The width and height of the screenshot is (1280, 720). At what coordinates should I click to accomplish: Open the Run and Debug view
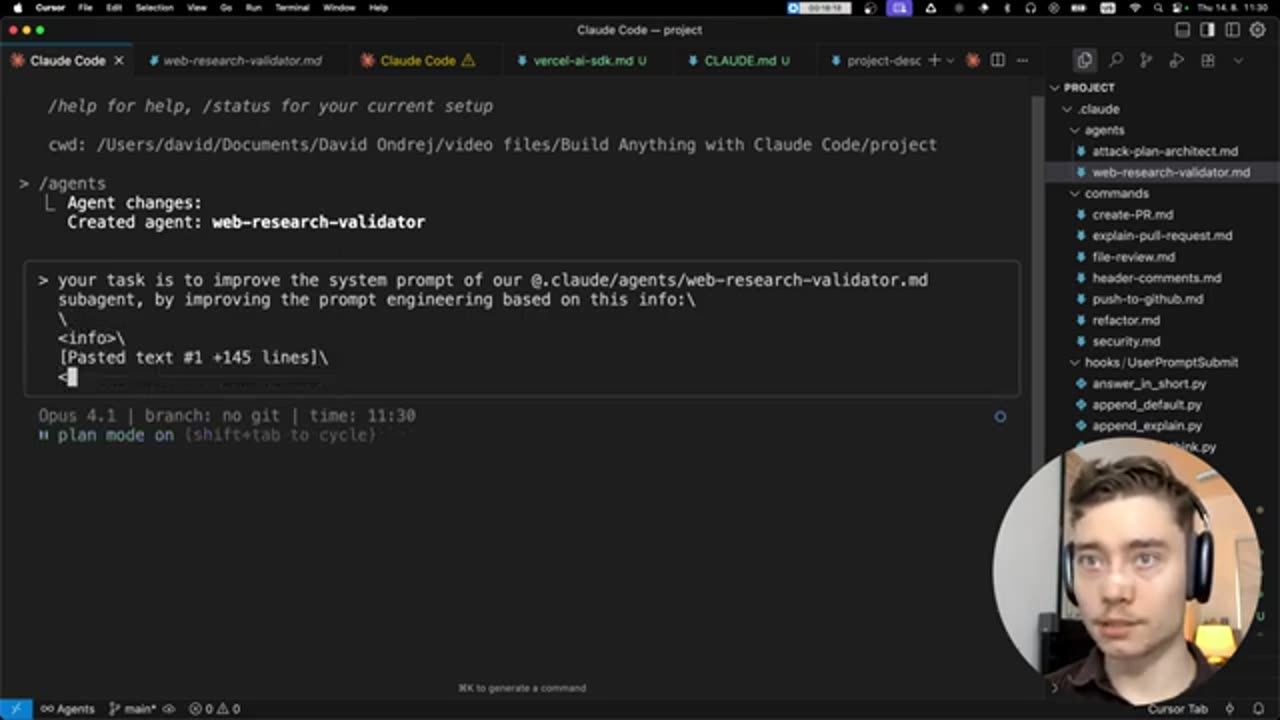[1177, 61]
